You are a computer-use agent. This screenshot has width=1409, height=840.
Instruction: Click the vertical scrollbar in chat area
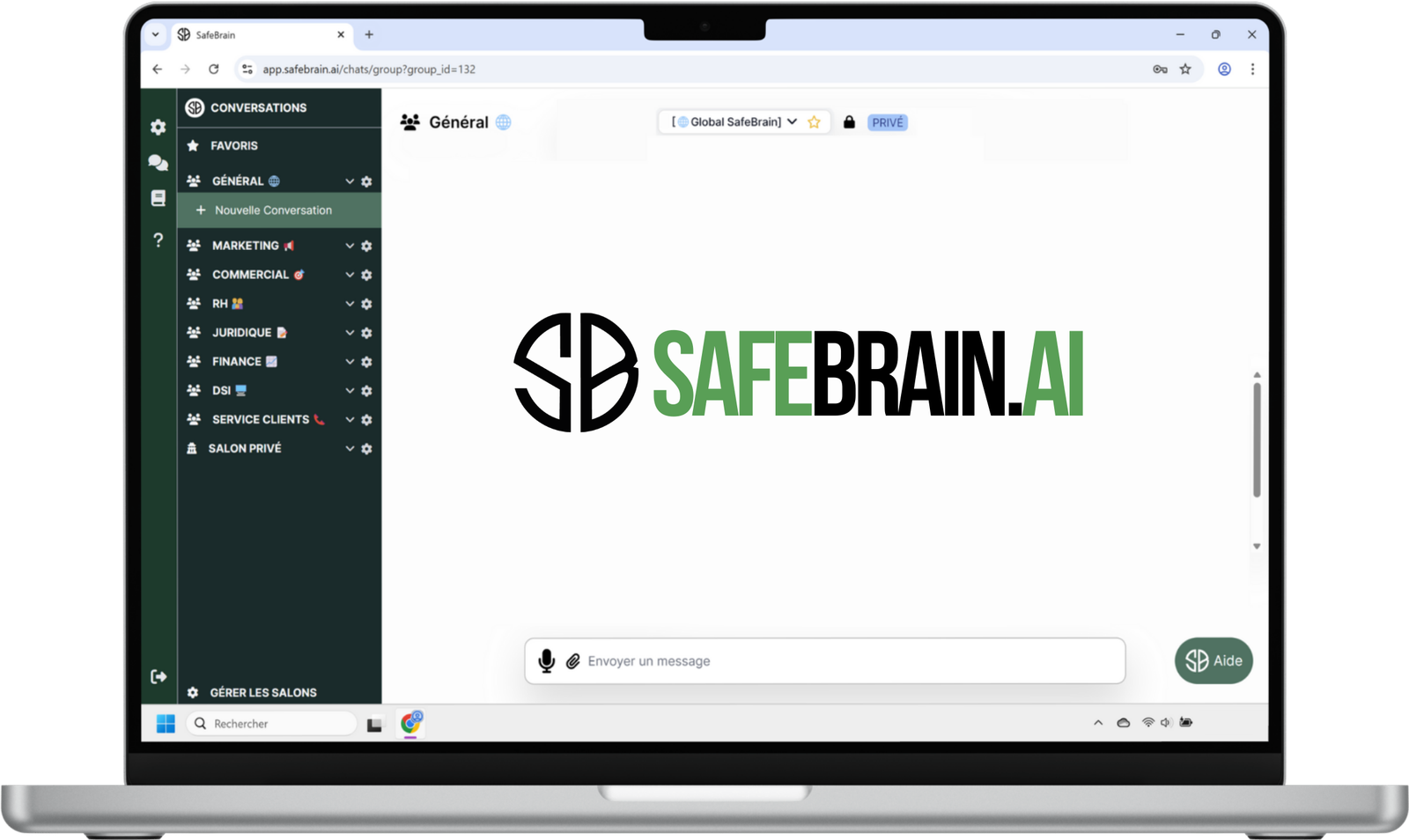1257,440
